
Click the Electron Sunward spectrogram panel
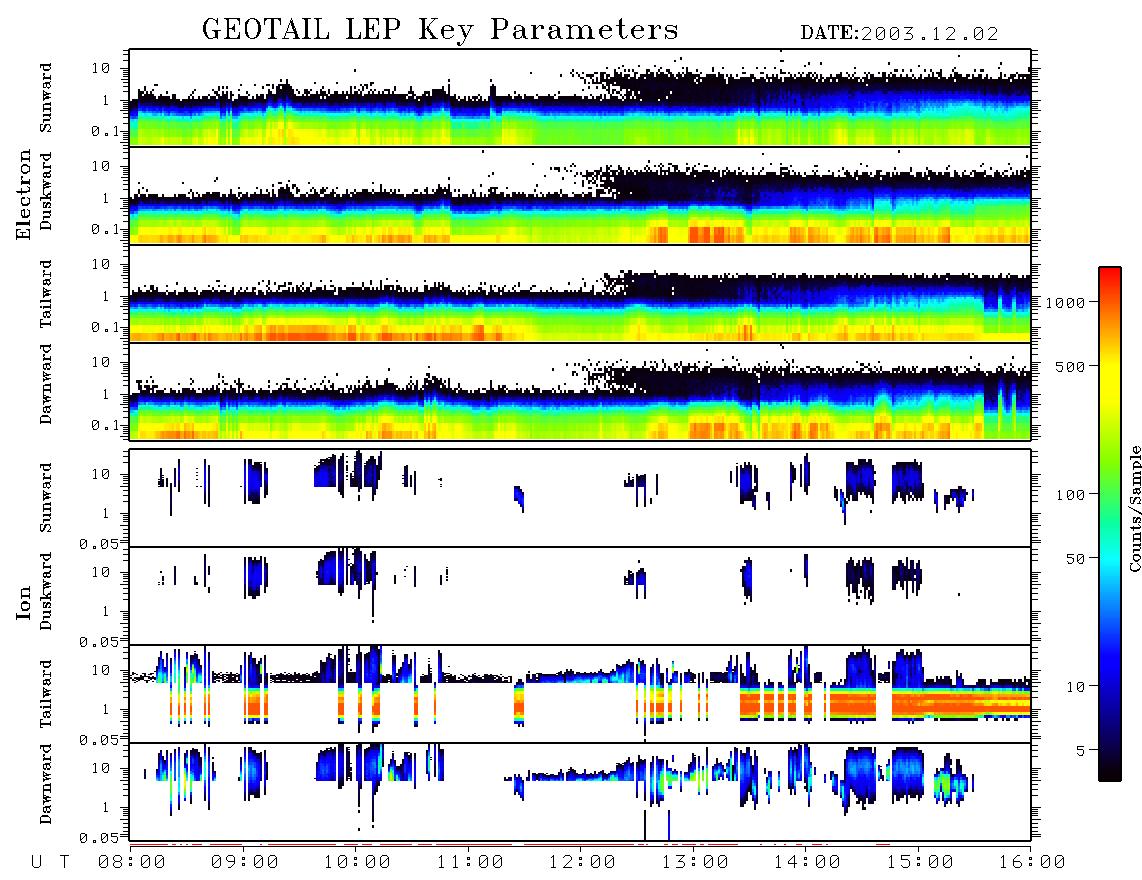tap(580, 98)
